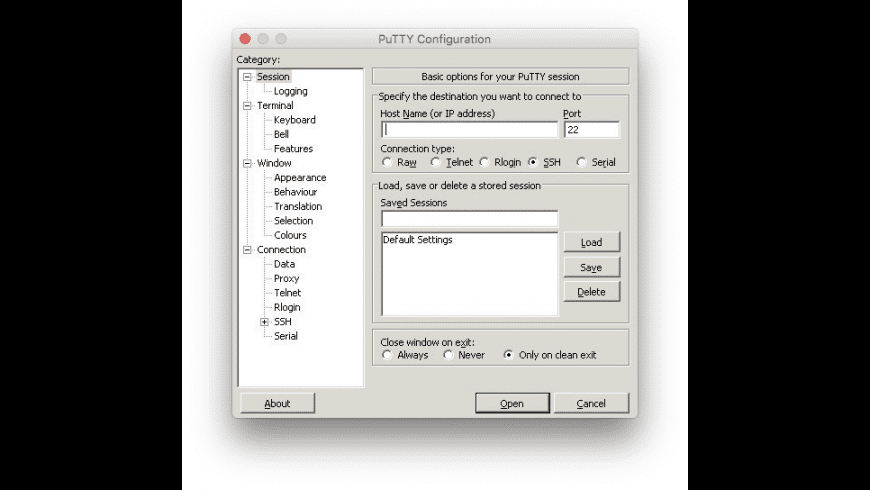
Task: Collapse the Connection tree node
Action: click(x=247, y=250)
